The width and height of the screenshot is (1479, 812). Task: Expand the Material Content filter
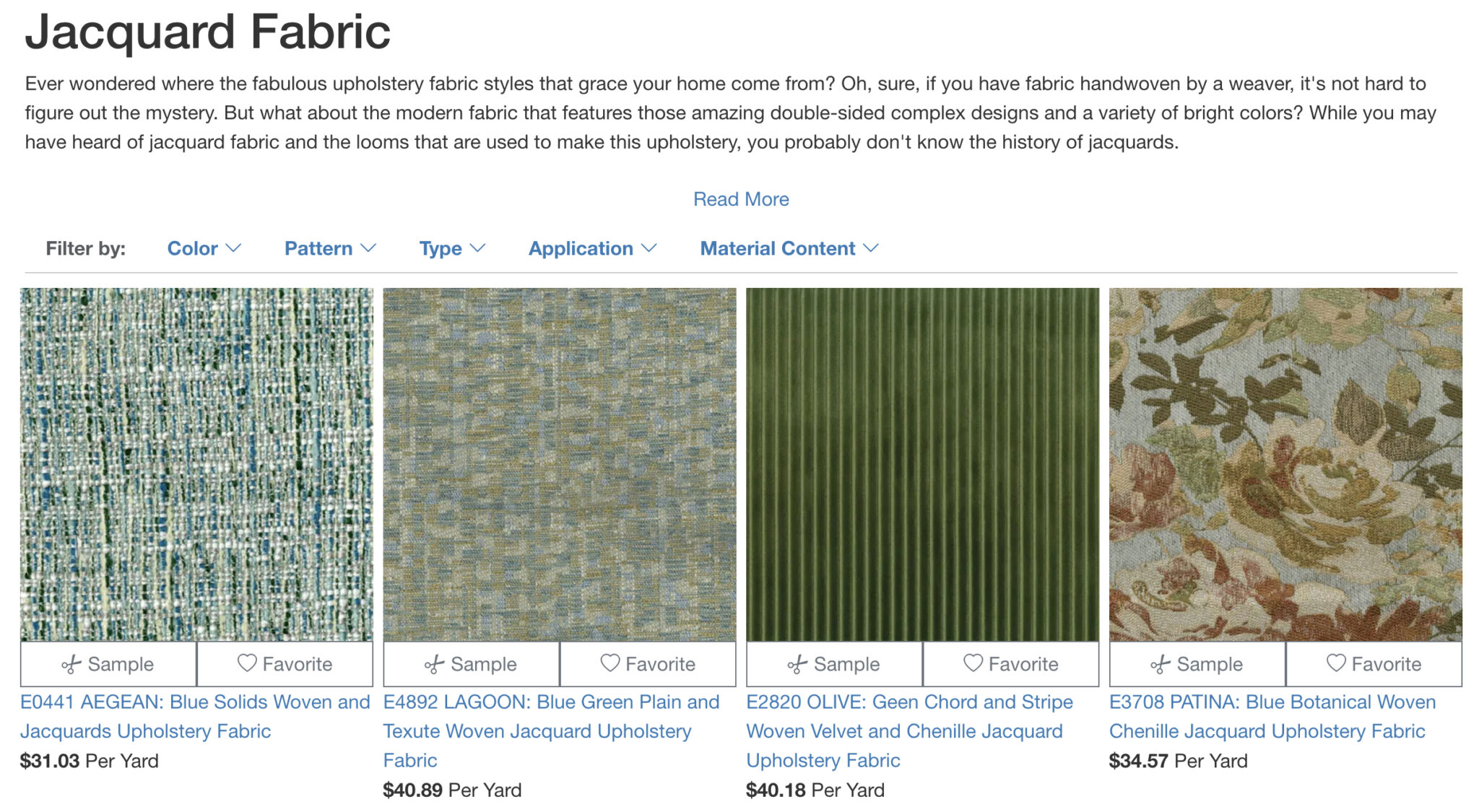[x=789, y=248]
